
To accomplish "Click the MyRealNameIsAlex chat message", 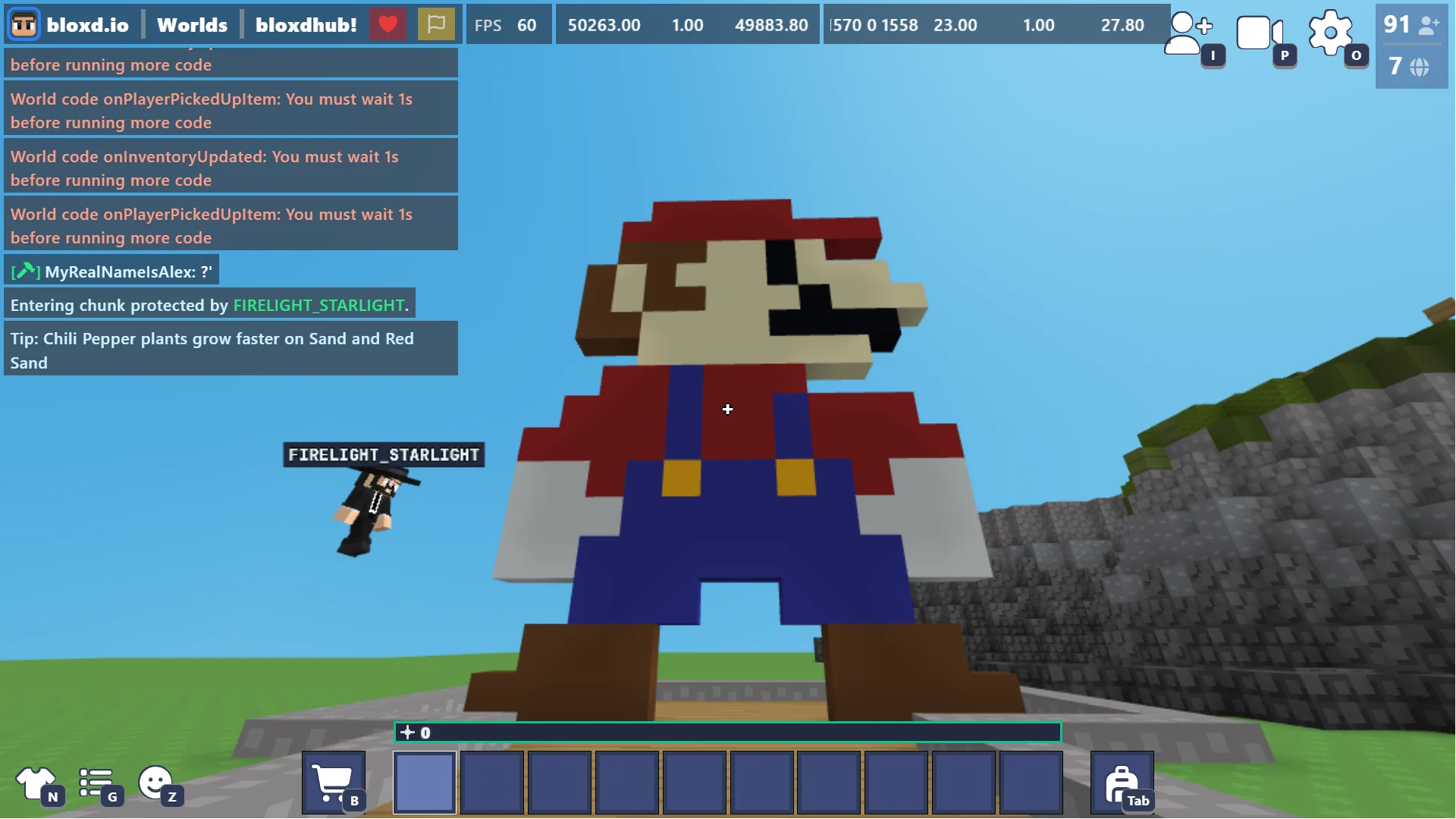I will 112,271.
